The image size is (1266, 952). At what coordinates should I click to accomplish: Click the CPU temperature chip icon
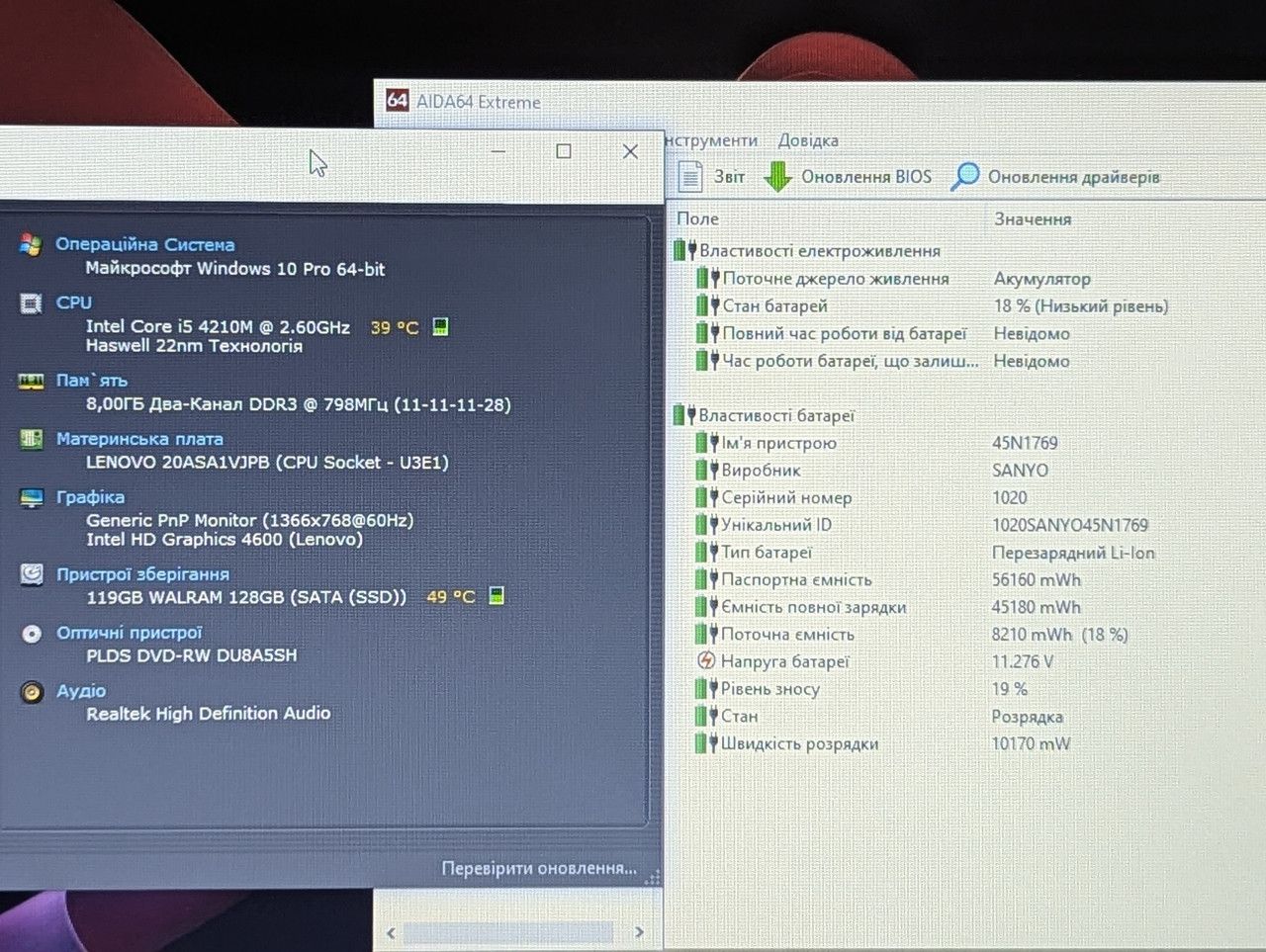441,326
